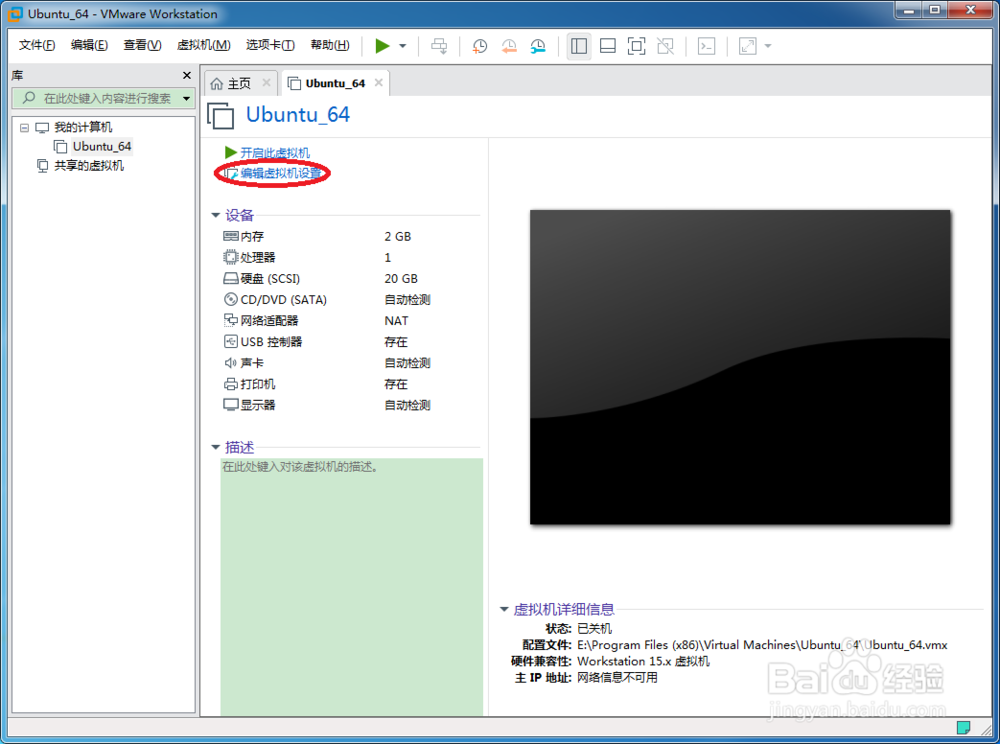The width and height of the screenshot is (1000, 744).
Task: Select 共享的虚拟机 in the library tree
Action: click(x=89, y=166)
